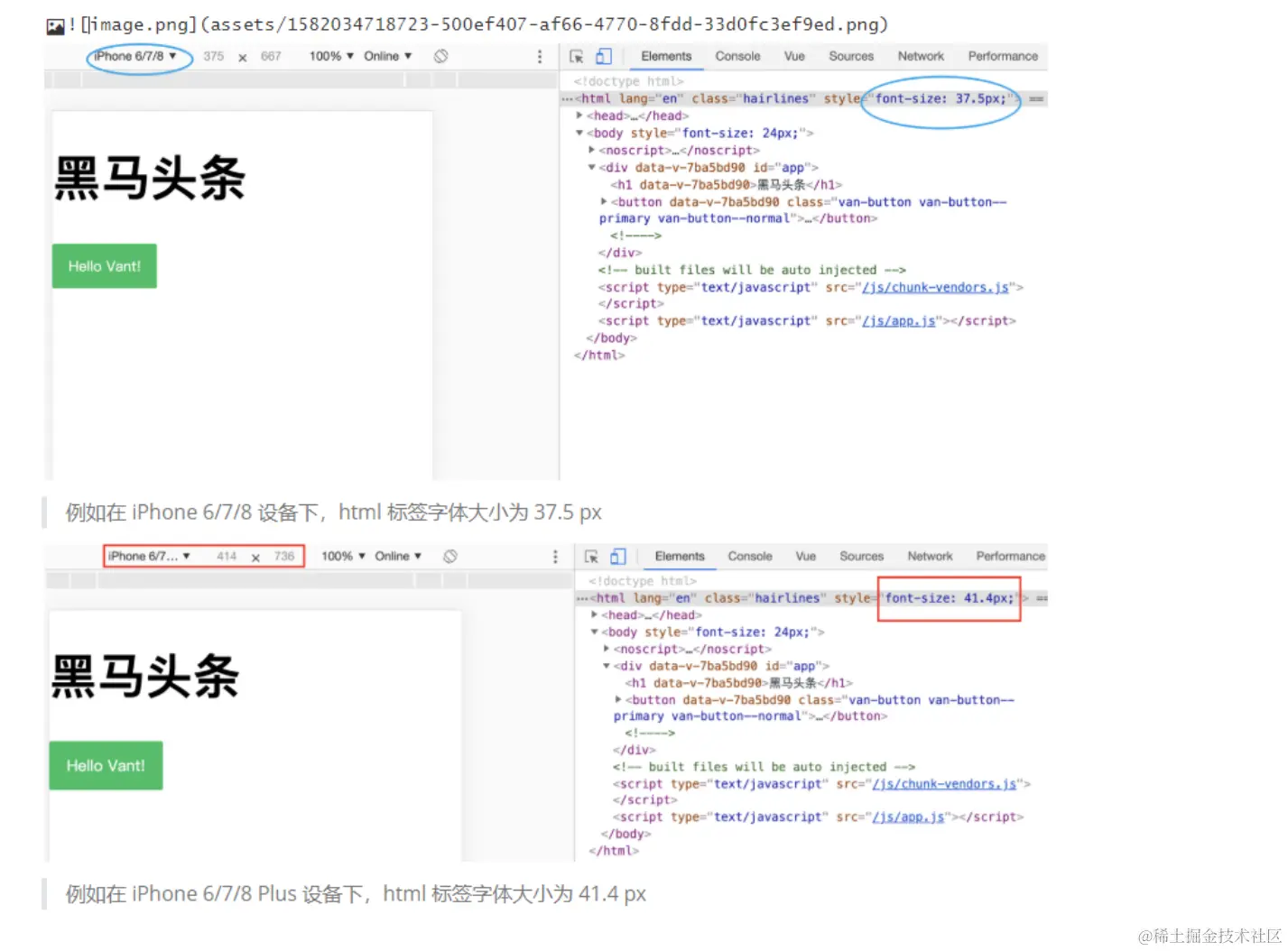Viewport: 1288px width, 951px height.
Task: Click the height field showing 667
Action: 271,57
